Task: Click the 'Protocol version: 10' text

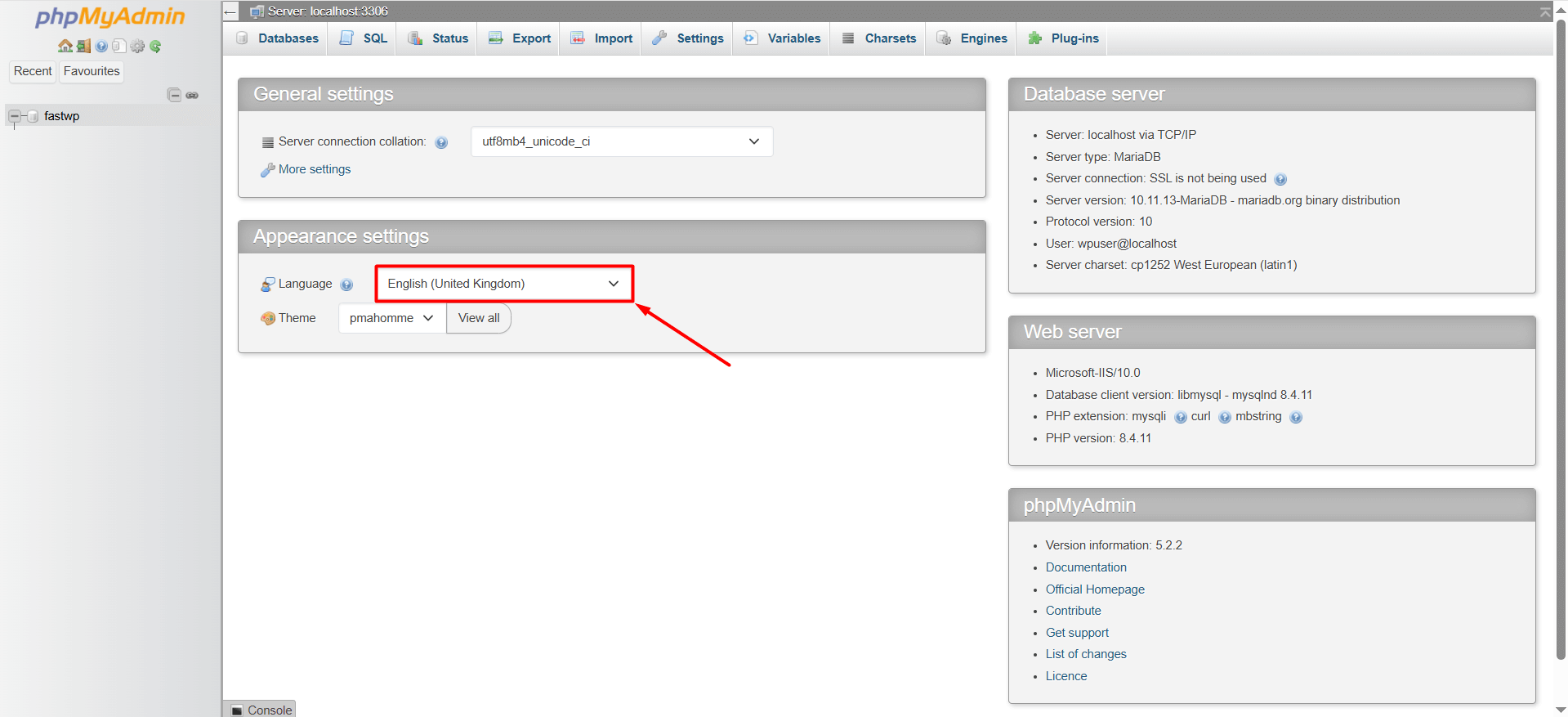Action: [x=1099, y=222]
